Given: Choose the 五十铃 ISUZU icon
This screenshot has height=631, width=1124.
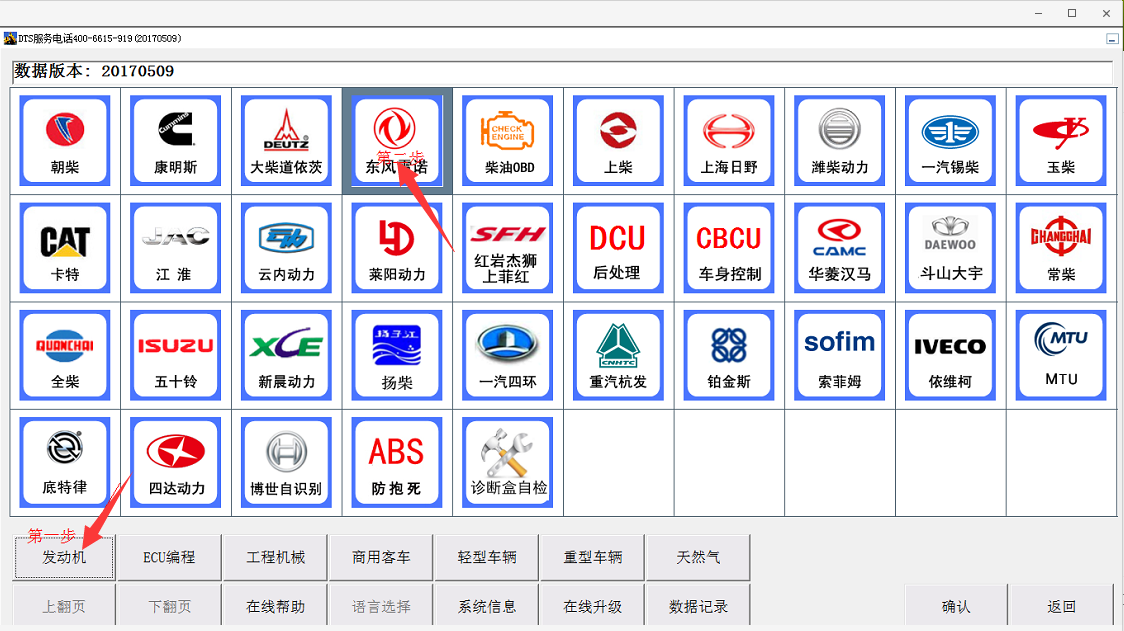Looking at the screenshot, I should tap(176, 355).
